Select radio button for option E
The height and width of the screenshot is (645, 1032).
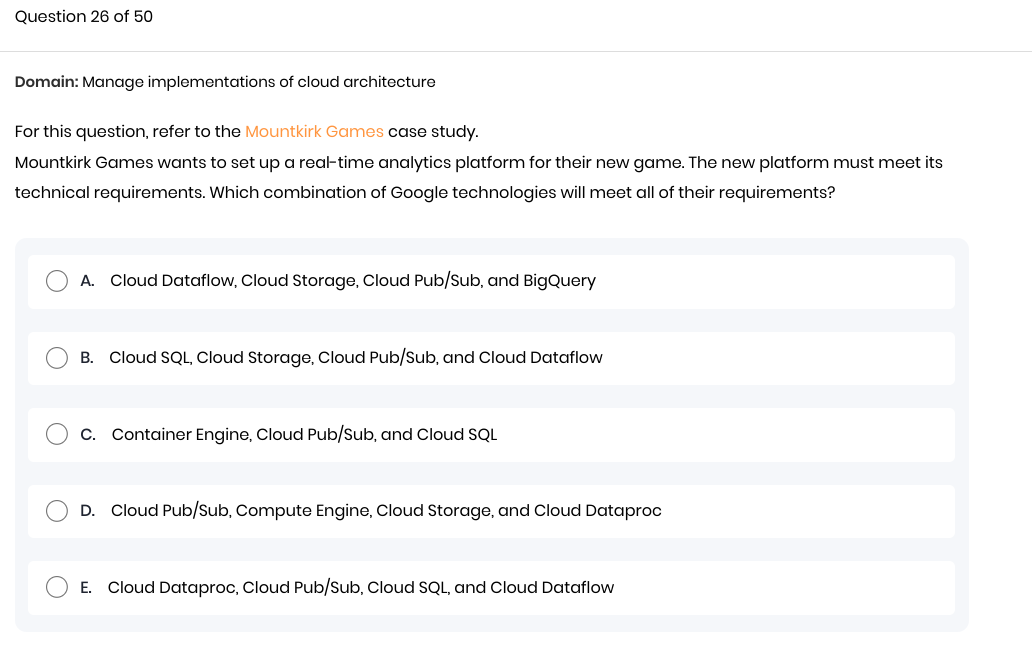point(57,587)
